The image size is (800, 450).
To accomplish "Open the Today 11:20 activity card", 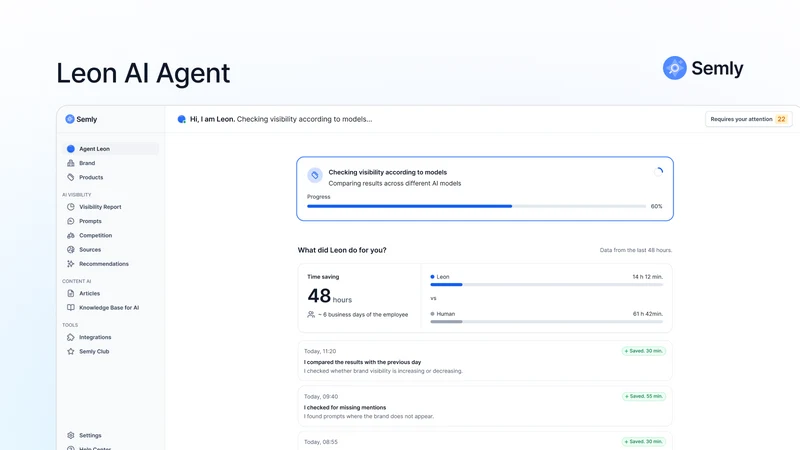I will point(485,361).
